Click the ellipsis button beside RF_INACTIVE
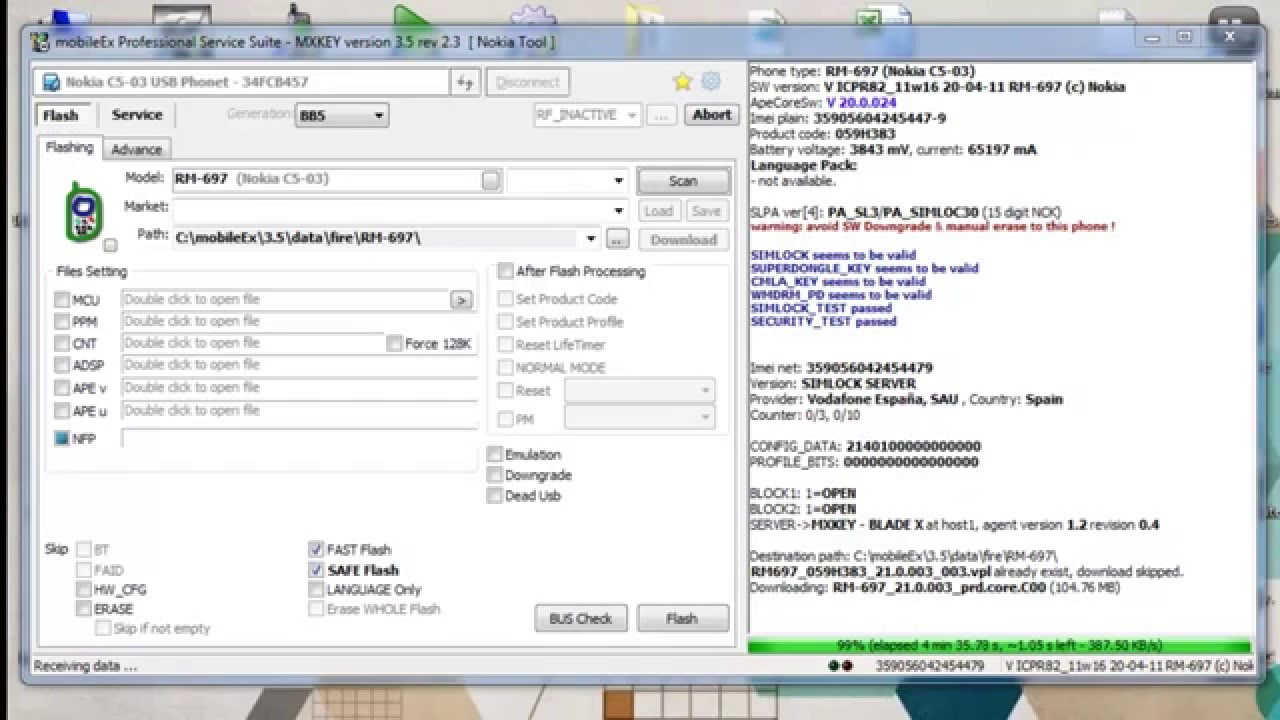1280x720 pixels. tap(661, 115)
